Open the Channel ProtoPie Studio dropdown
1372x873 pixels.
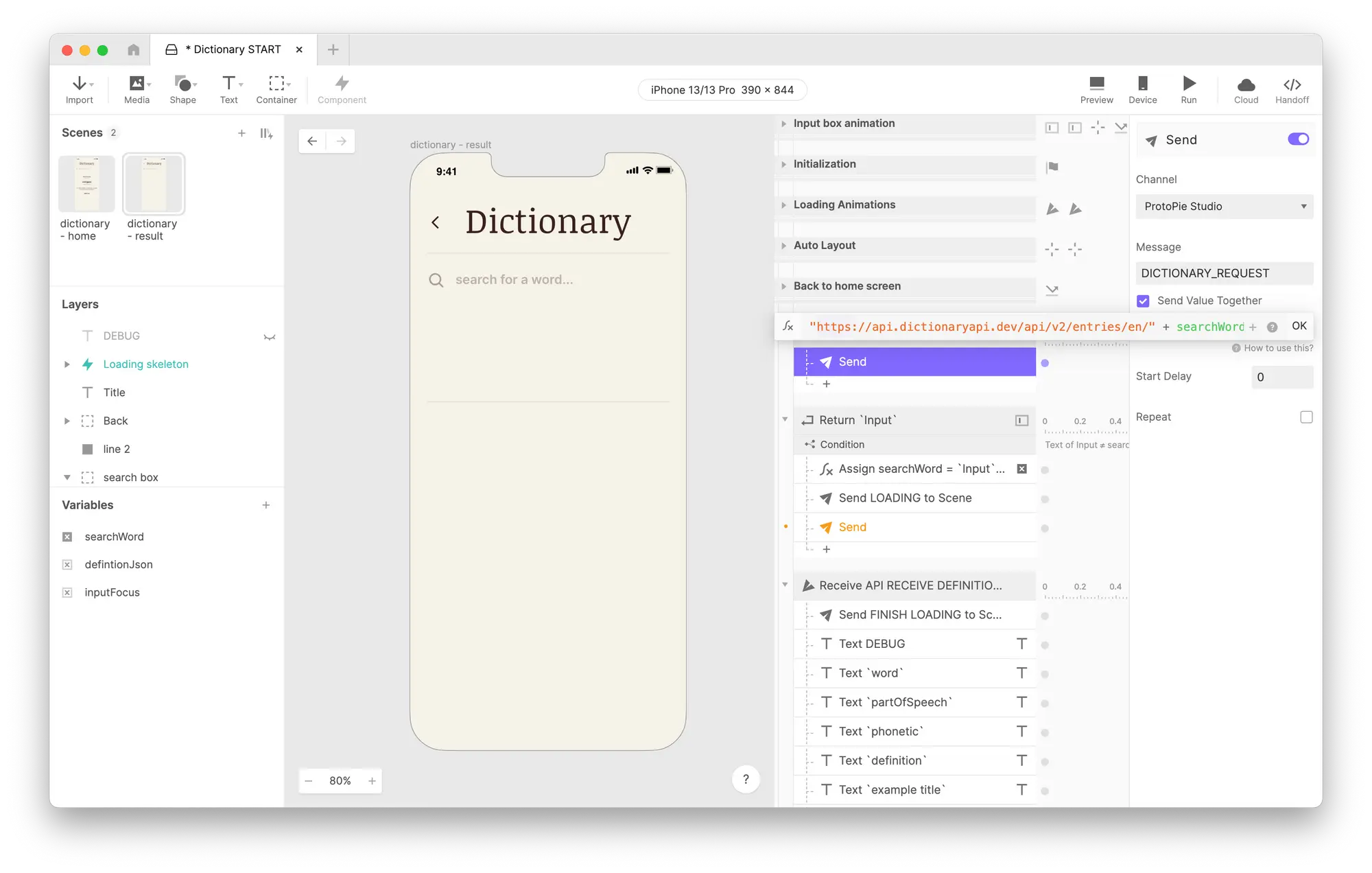[x=1224, y=207]
